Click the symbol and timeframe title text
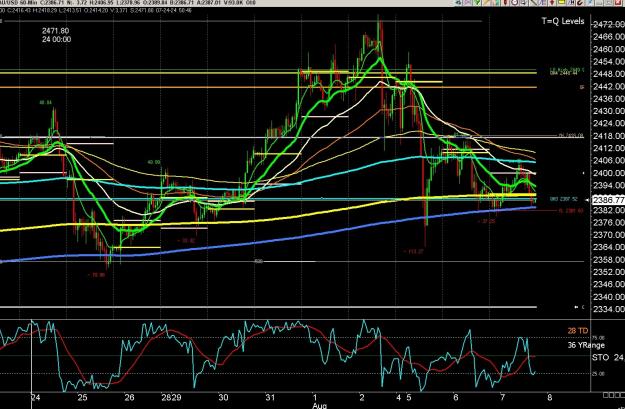The width and height of the screenshot is (625, 409). 19,2
